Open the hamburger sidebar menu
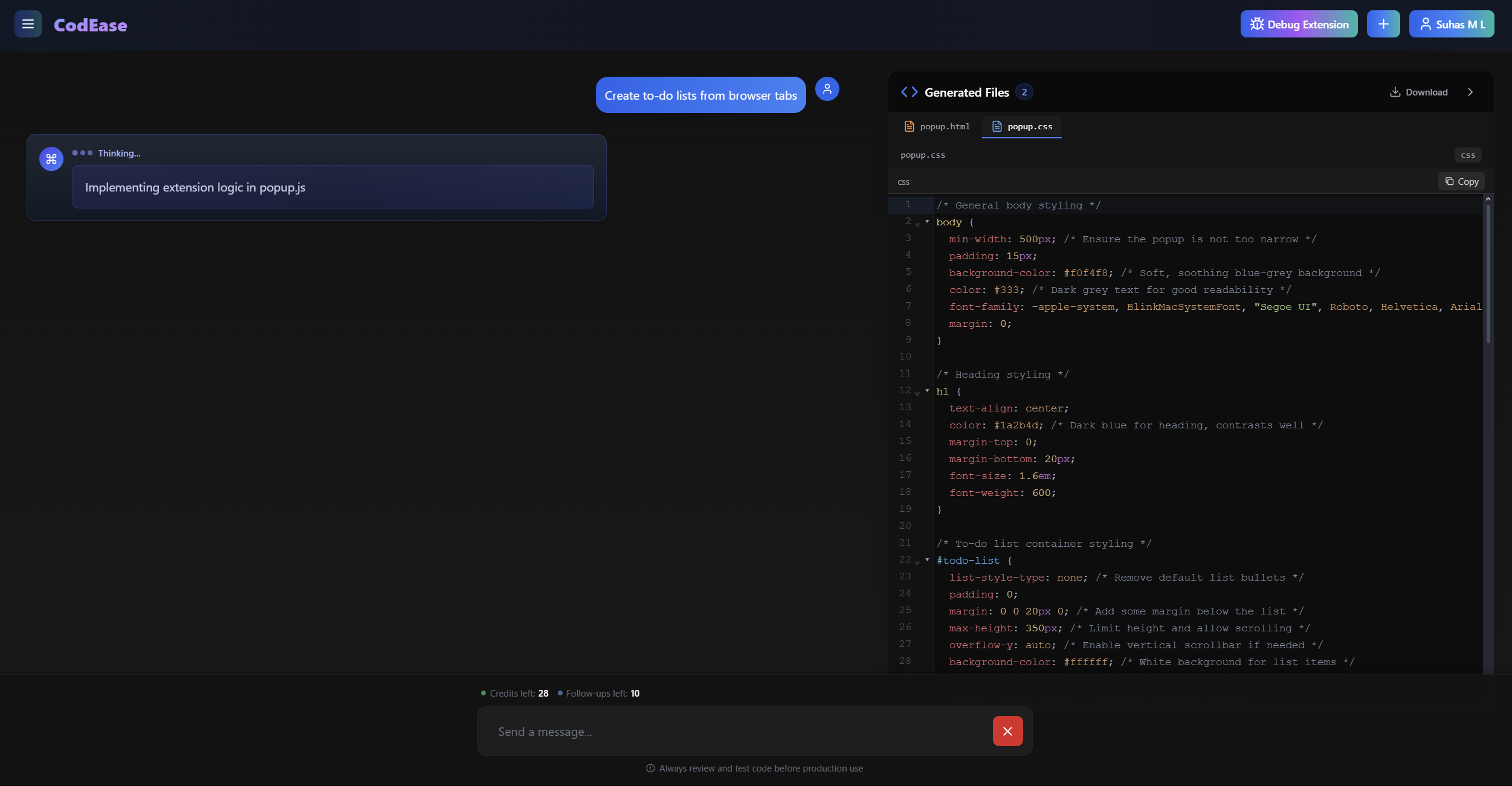Viewport: 1512px width, 786px height. click(28, 24)
